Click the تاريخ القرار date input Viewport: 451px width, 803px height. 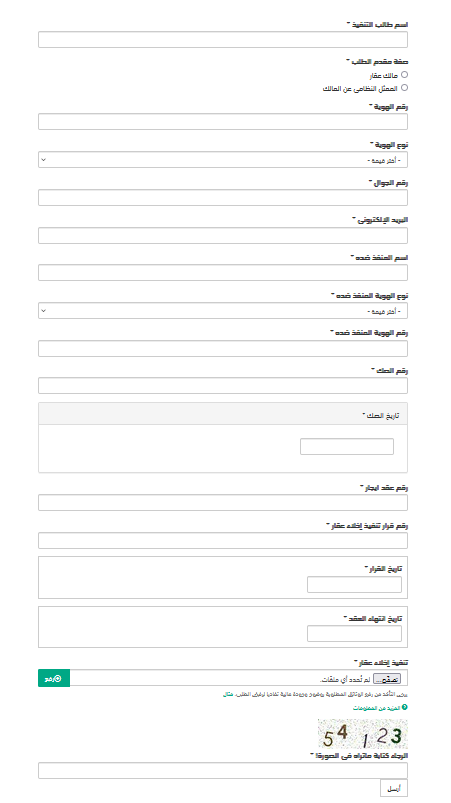[x=354, y=584]
